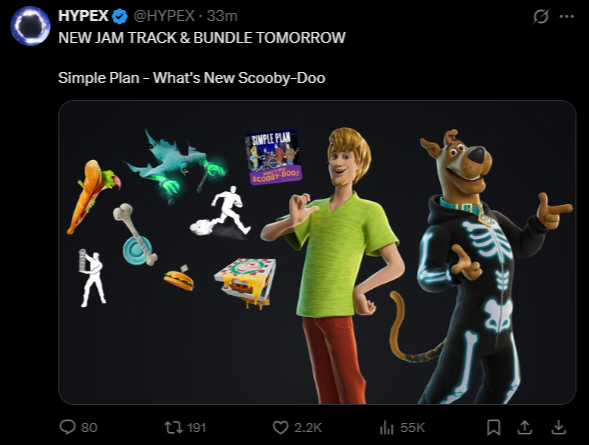Download media with the download arrow icon

coord(559,427)
